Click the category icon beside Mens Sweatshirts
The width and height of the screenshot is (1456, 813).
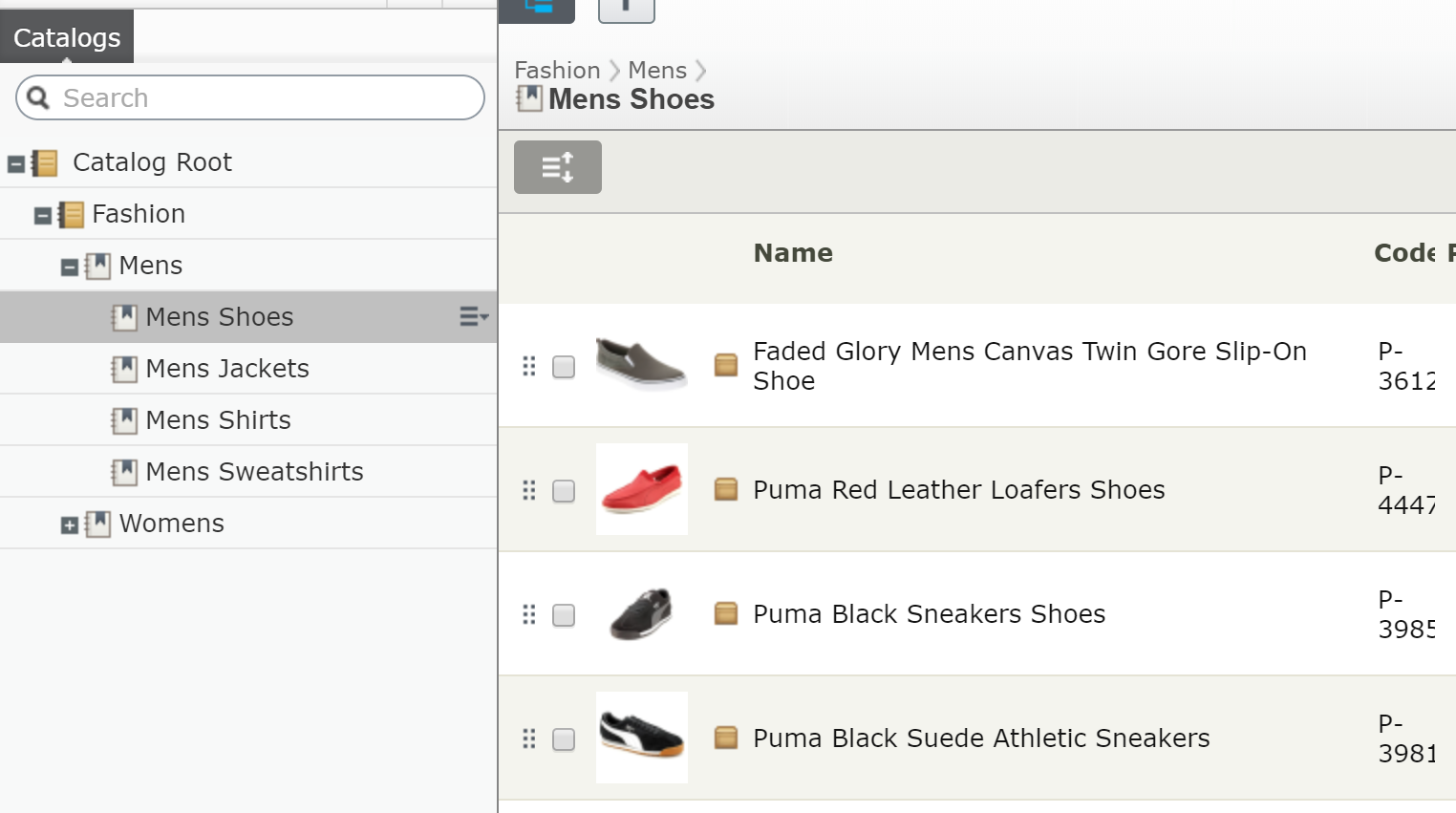click(123, 471)
